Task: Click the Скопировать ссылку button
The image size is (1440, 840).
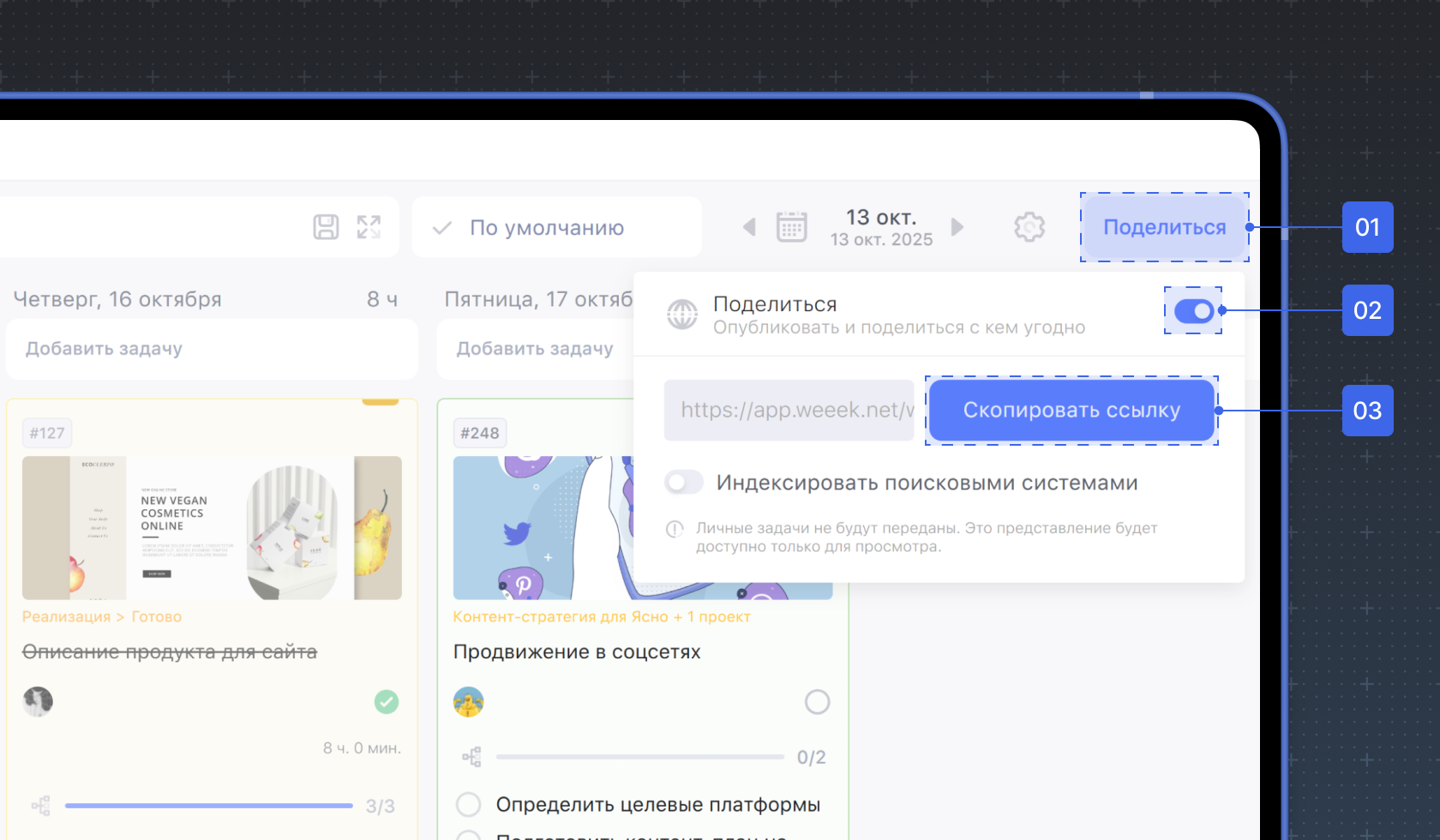Action: pyautogui.click(x=1071, y=411)
